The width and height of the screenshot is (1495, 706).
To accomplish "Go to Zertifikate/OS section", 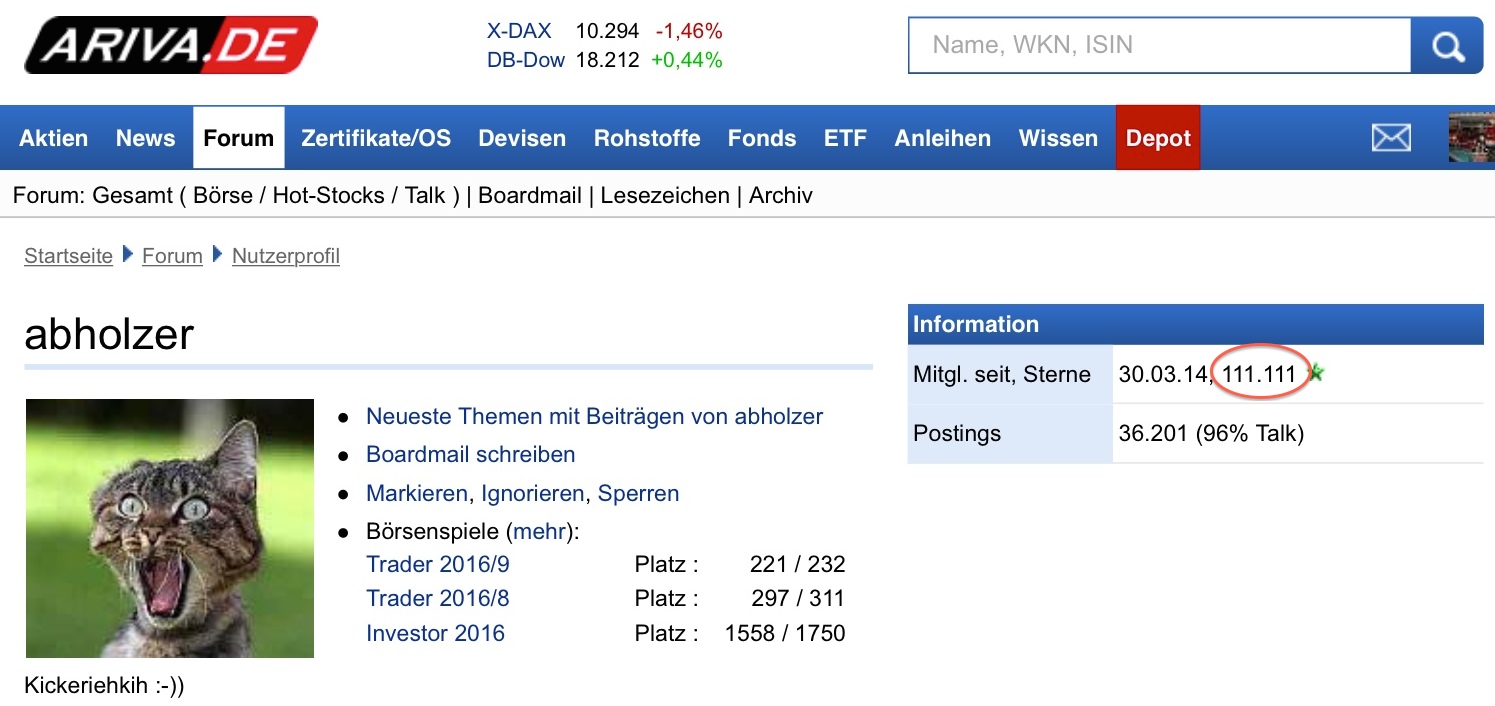I will point(376,138).
